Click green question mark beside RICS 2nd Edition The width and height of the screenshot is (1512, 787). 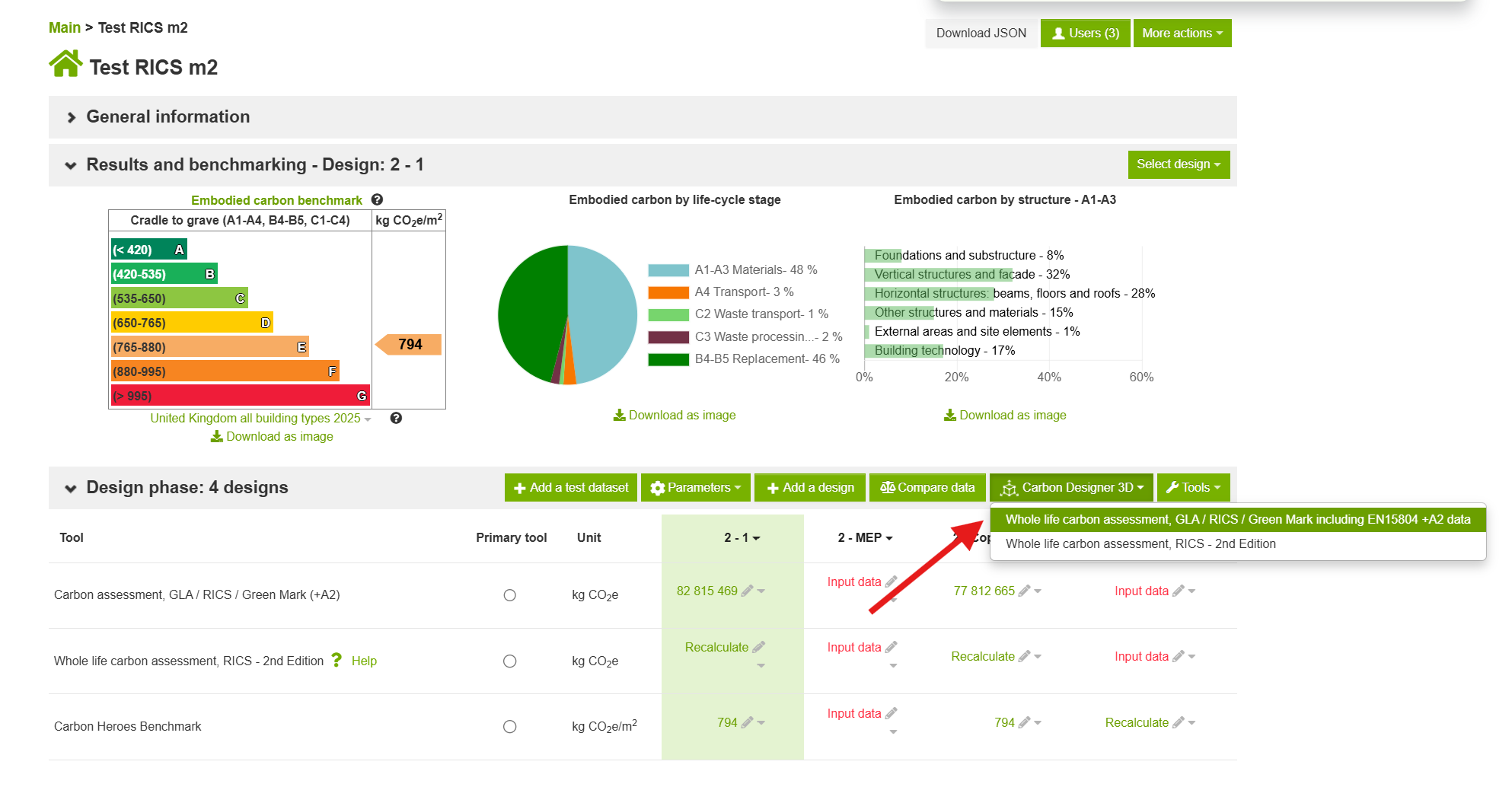(337, 660)
